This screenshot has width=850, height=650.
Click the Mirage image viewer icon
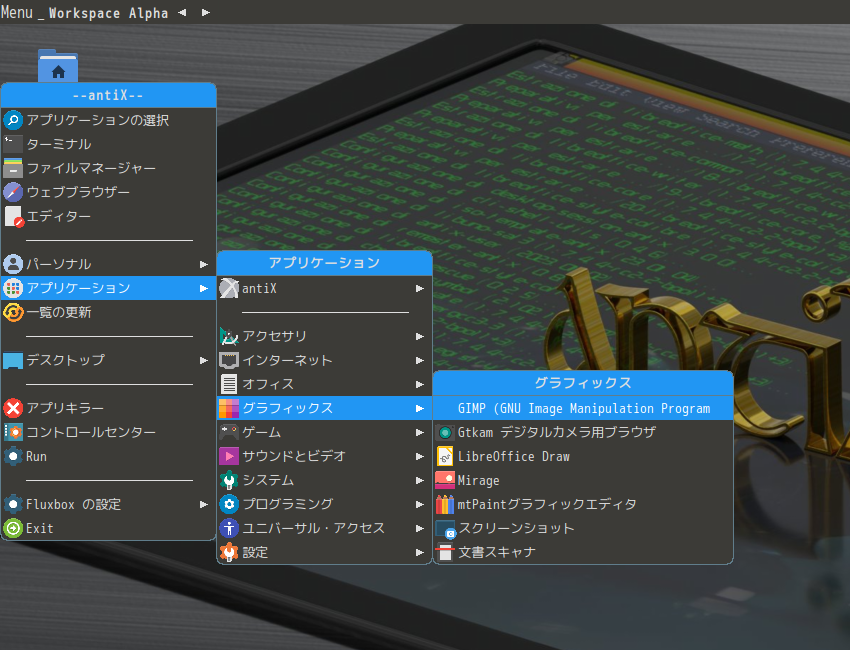coord(445,480)
